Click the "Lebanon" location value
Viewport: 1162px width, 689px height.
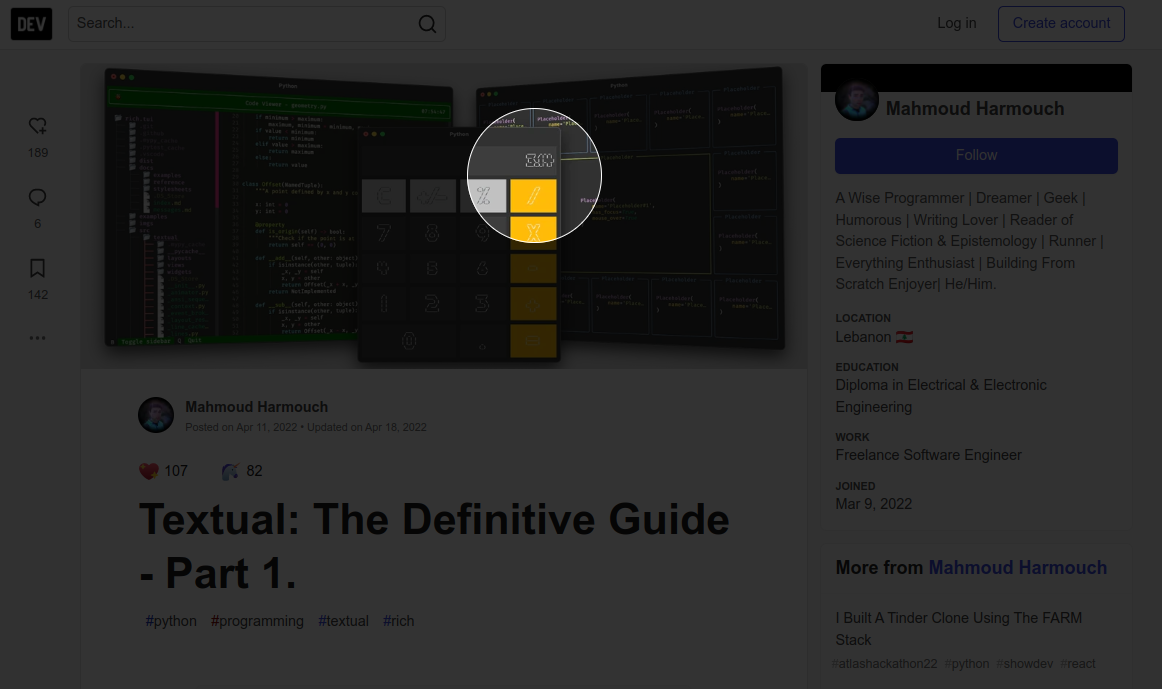[863, 337]
